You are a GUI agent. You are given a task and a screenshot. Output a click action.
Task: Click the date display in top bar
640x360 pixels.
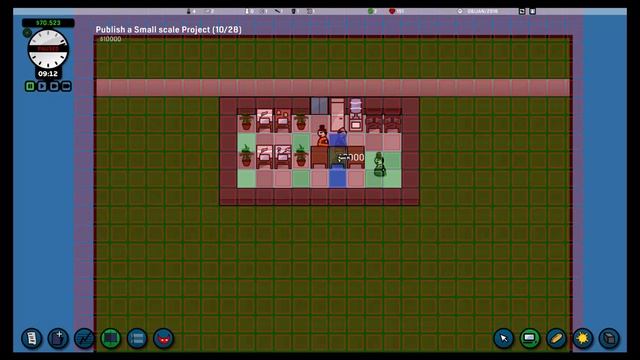(x=482, y=11)
